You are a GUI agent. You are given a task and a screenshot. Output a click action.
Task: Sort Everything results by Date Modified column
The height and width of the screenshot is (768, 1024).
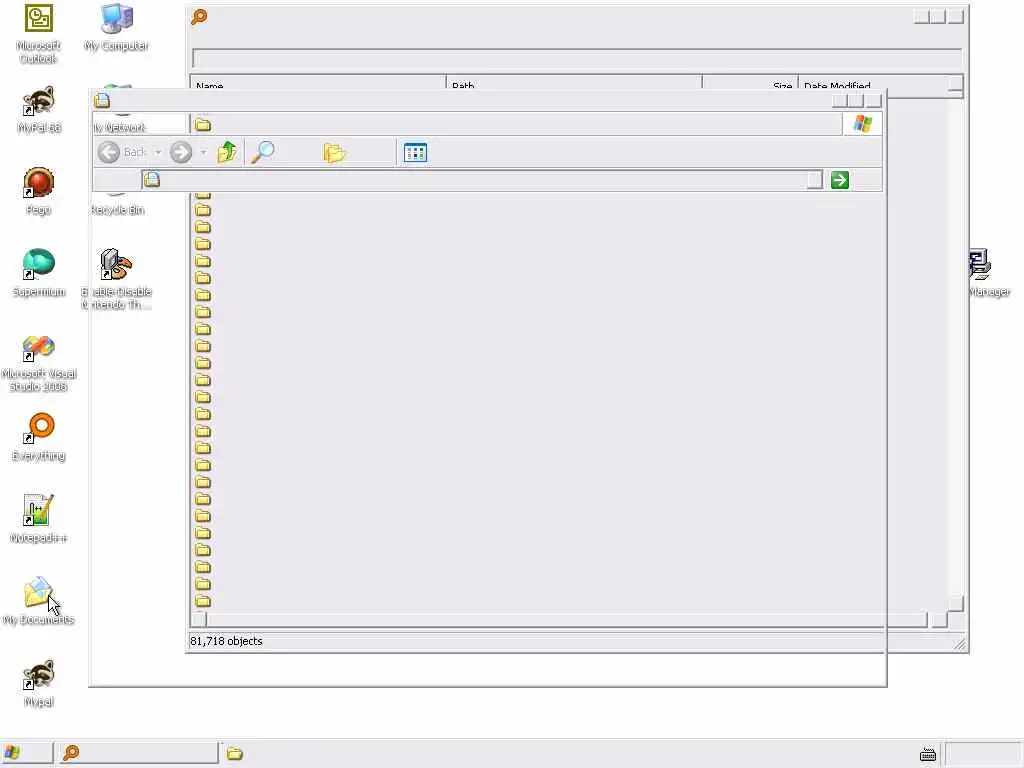pos(874,84)
